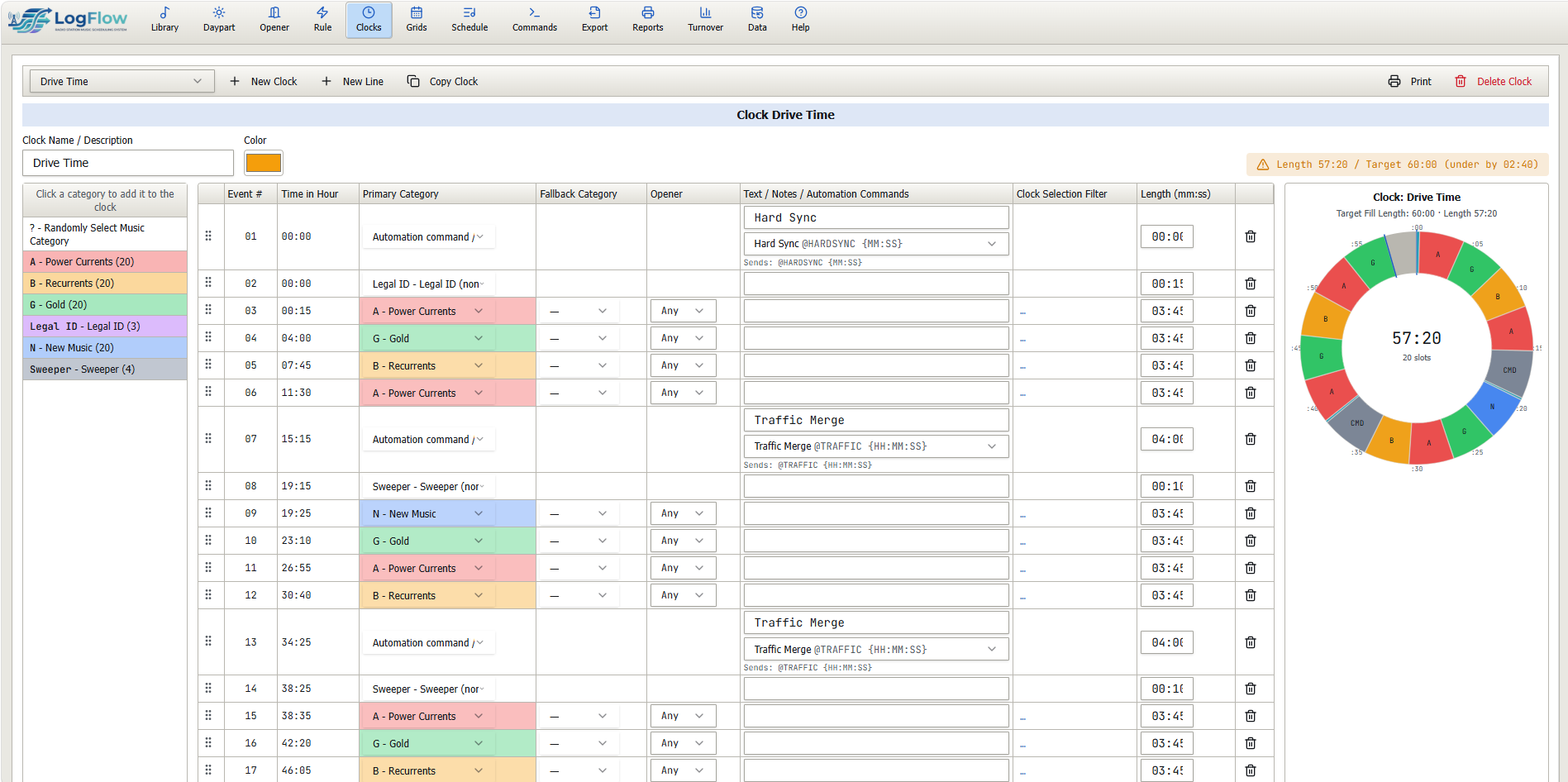Open Opener dropdown for event 11
This screenshot has width=1568, height=782.
tap(683, 568)
